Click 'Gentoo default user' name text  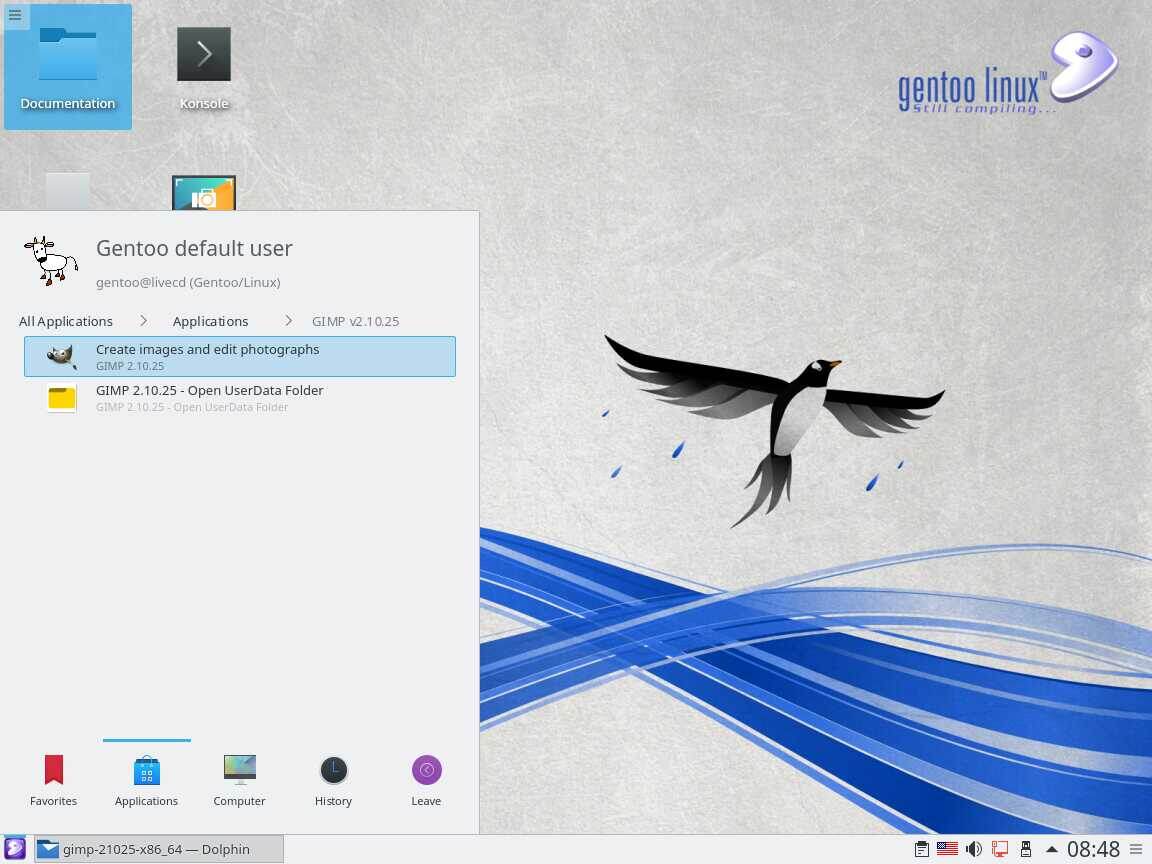pos(194,248)
